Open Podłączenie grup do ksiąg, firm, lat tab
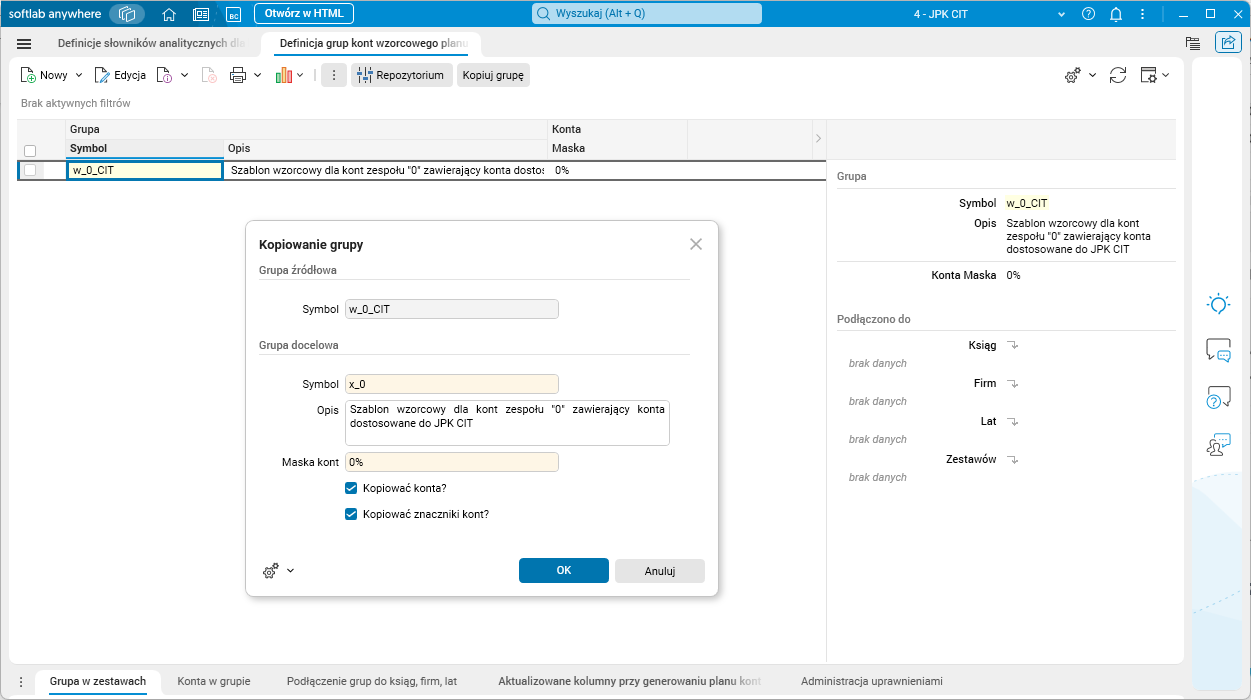Screen dimensions: 1251x700 pos(372,681)
